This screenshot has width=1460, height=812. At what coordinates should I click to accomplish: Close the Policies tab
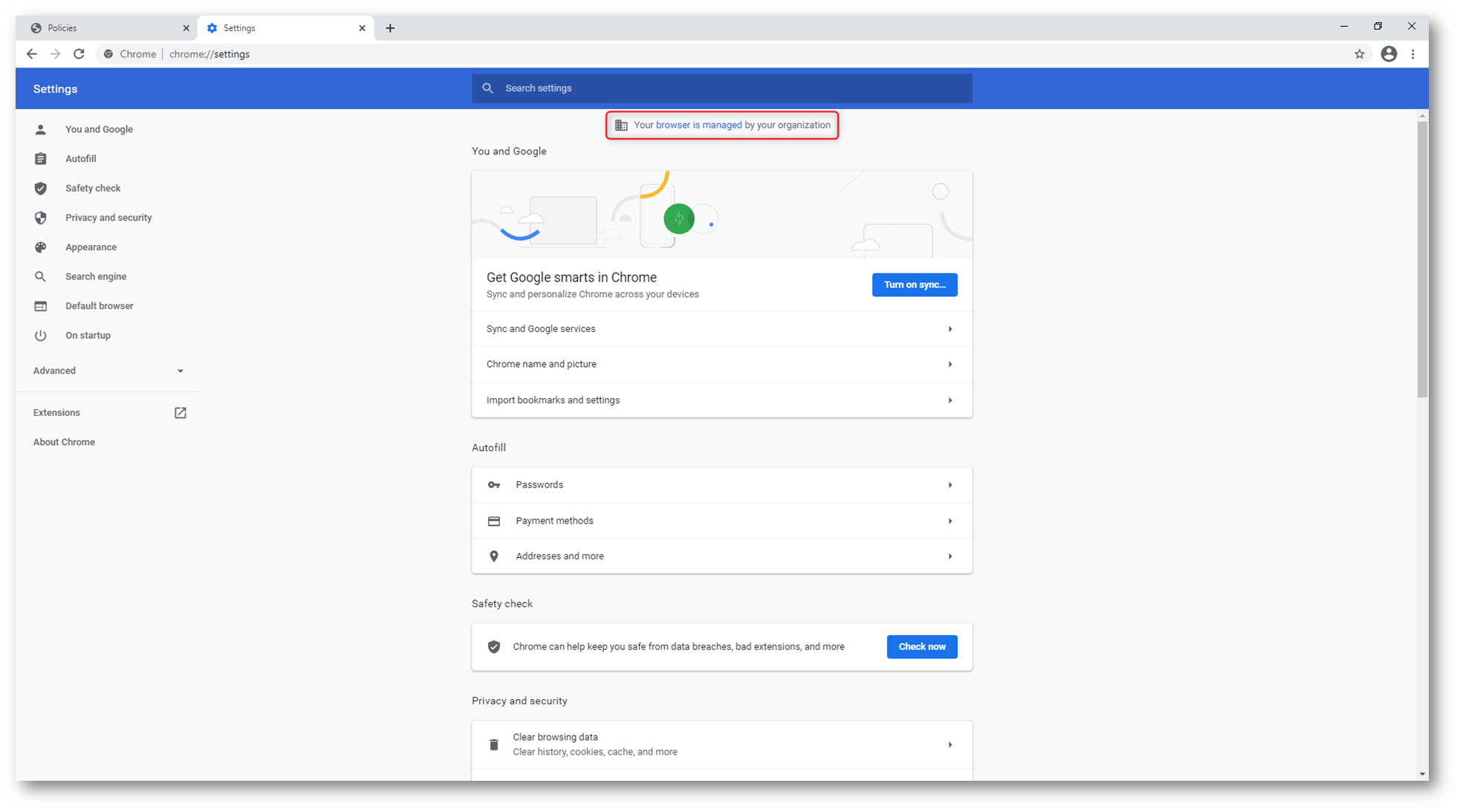186,28
